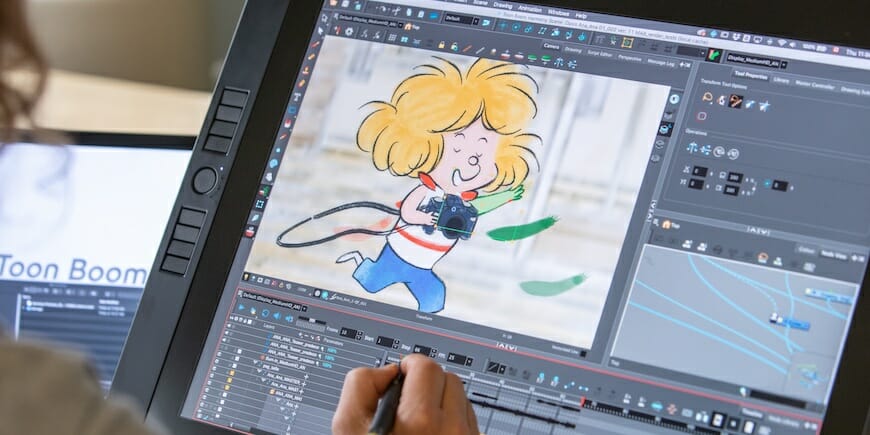Open the Drawing menu in the menu bar
The width and height of the screenshot is (870, 435).
click(503, 5)
